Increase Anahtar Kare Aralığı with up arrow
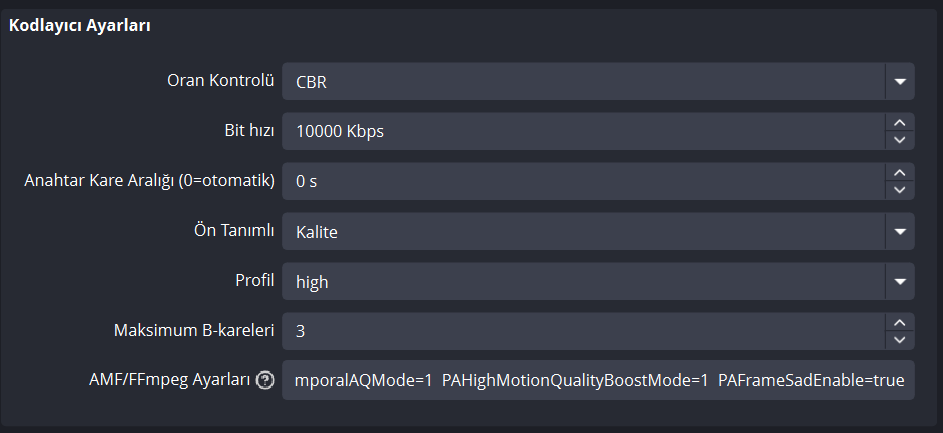The width and height of the screenshot is (943, 433). click(x=900, y=172)
